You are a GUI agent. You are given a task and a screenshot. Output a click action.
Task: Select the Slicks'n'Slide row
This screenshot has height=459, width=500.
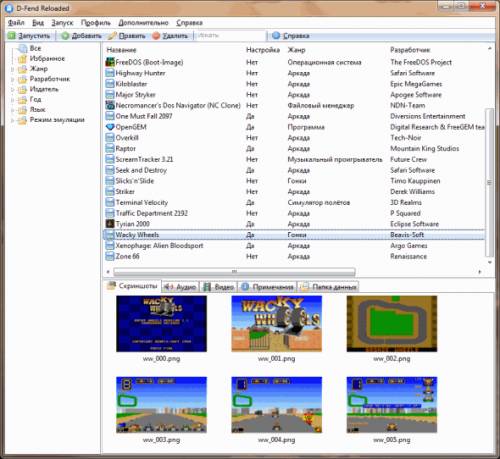pyautogui.click(x=294, y=181)
